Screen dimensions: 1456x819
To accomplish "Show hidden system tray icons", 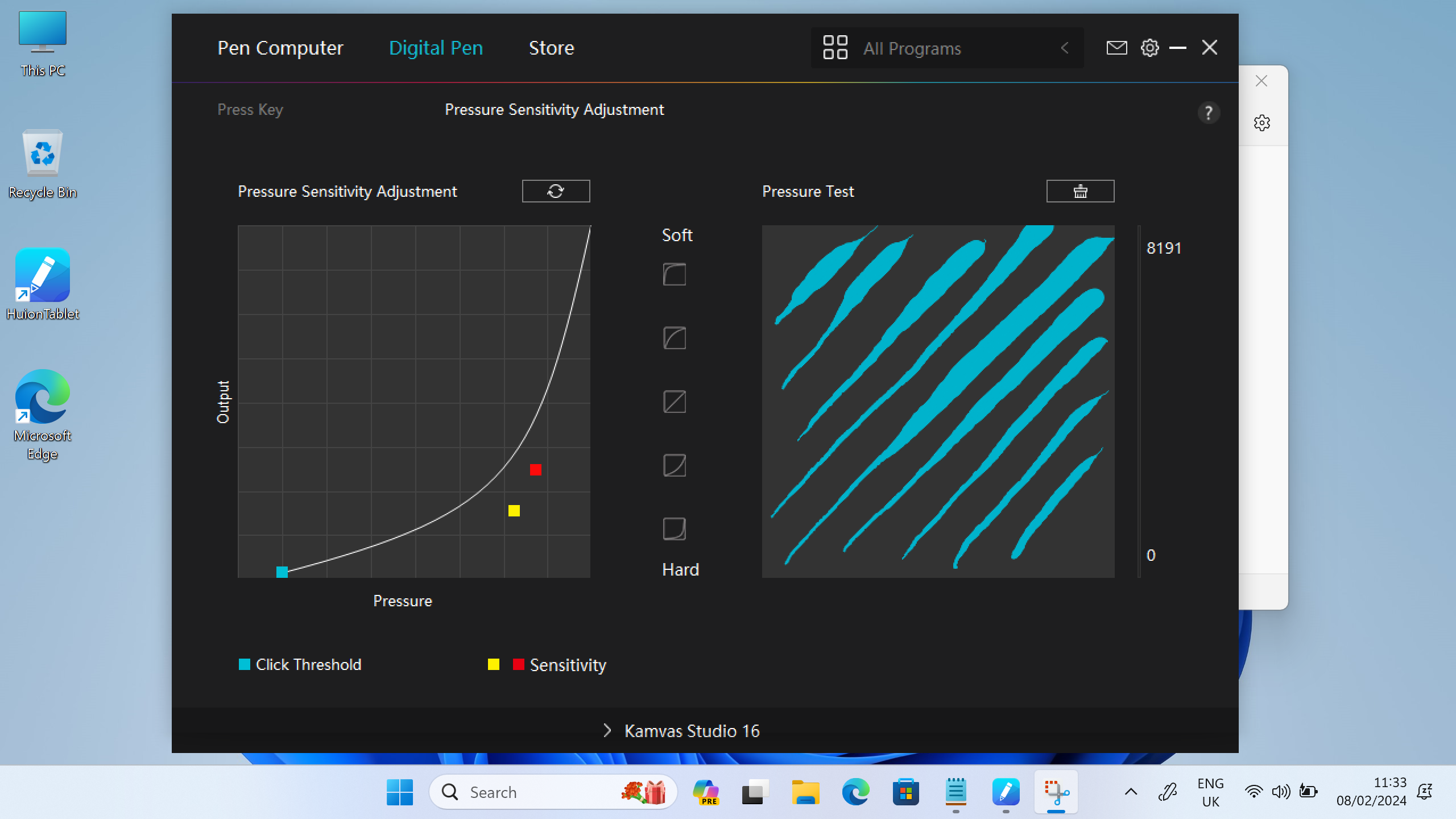I will pyautogui.click(x=1131, y=792).
